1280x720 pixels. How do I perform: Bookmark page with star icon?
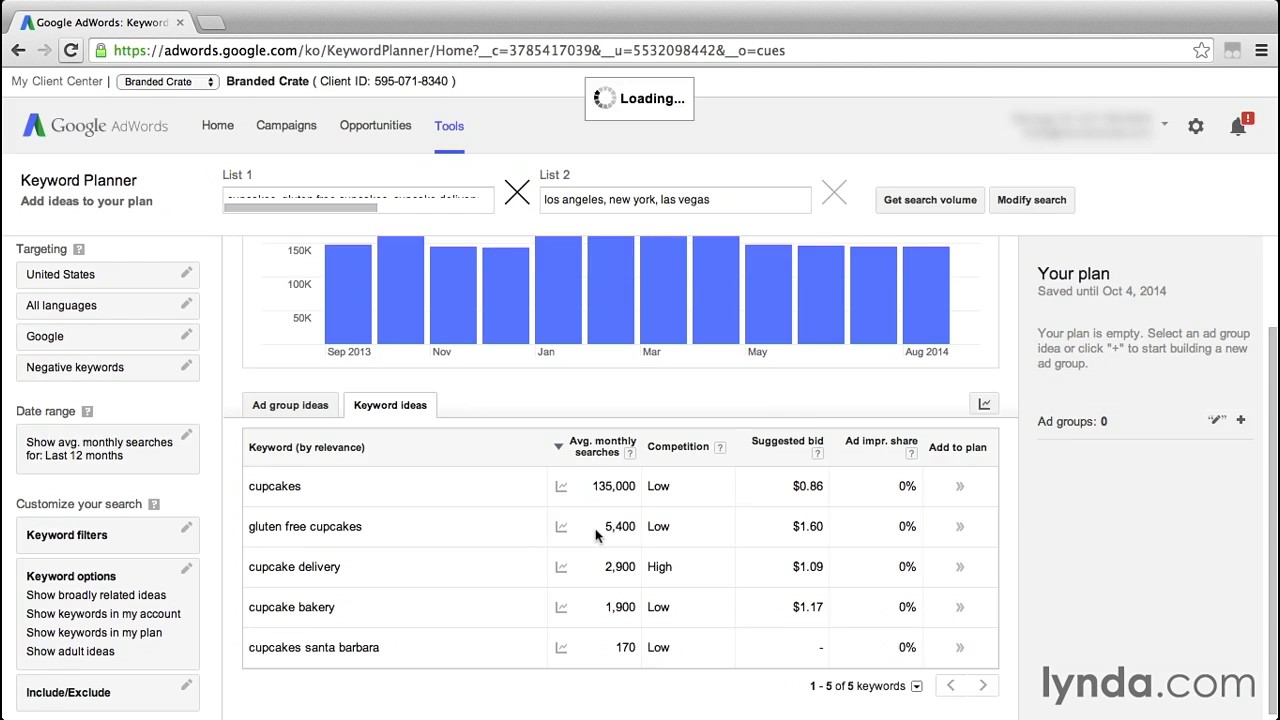coord(1201,50)
